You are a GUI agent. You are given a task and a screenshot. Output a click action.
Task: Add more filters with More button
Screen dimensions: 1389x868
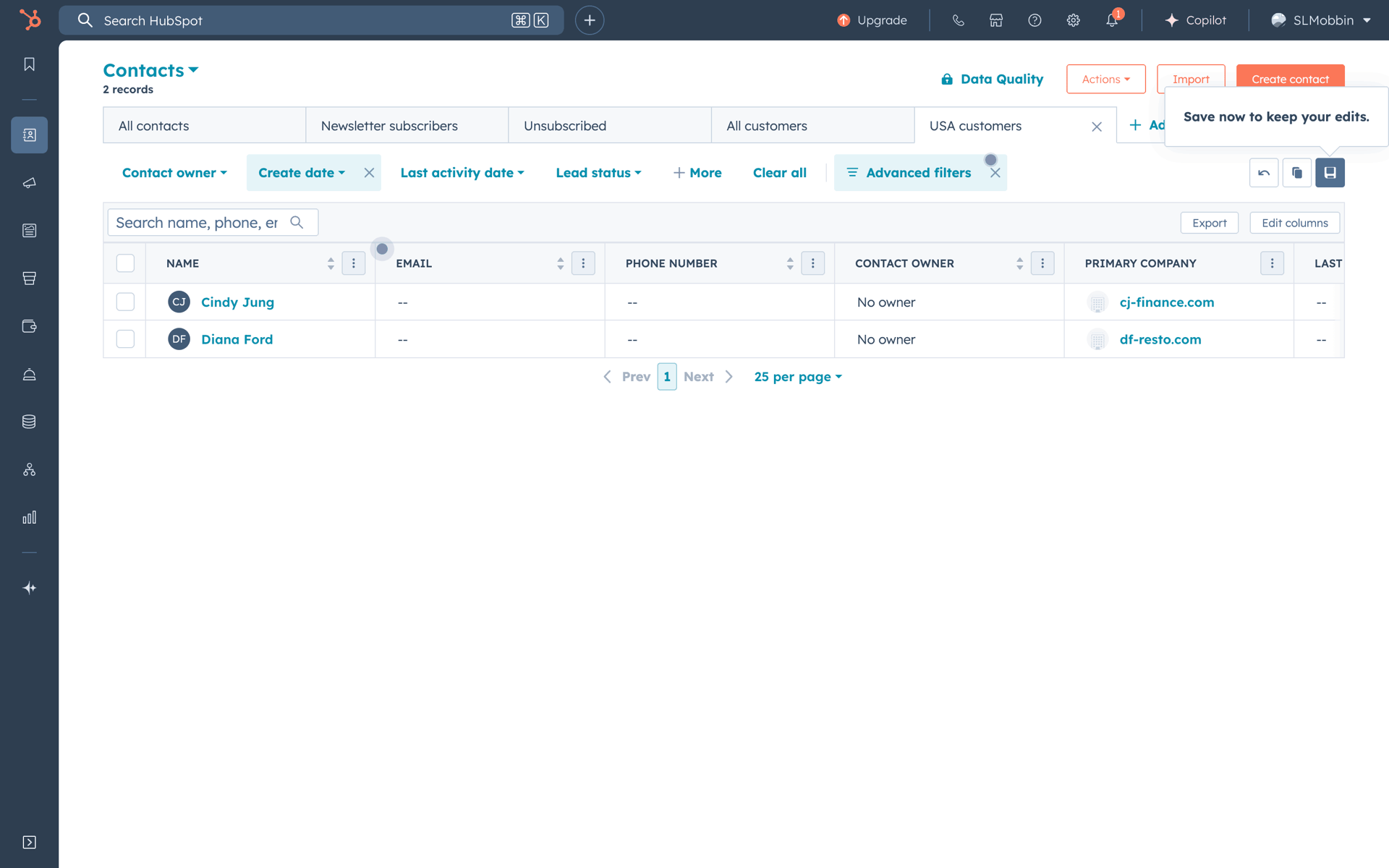tap(697, 173)
